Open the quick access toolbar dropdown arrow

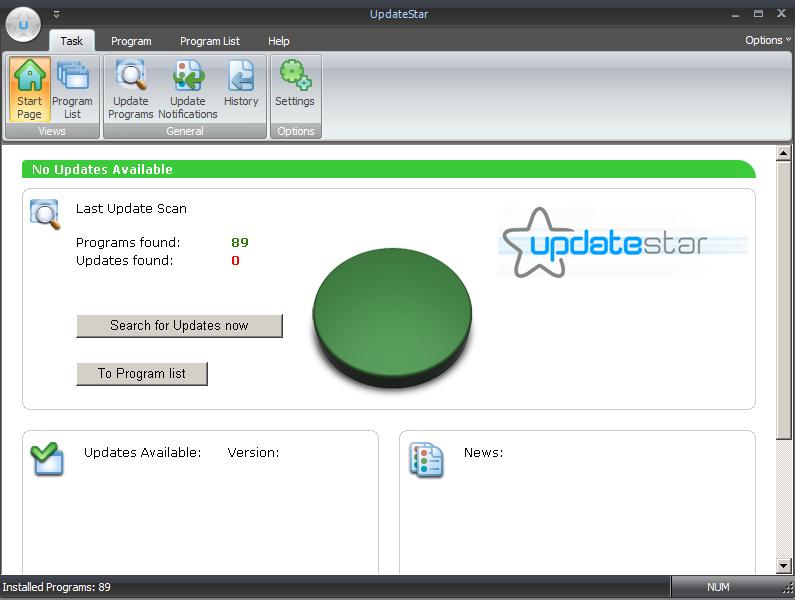pos(57,14)
